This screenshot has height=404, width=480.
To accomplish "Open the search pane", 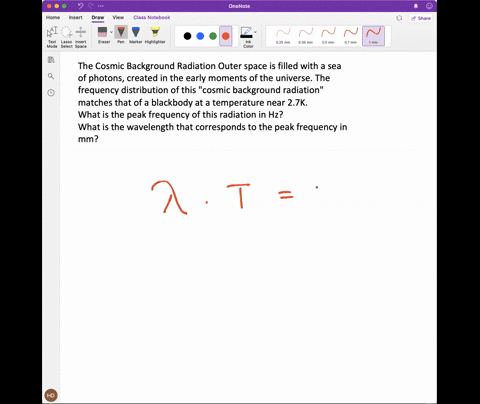I will 51,76.
